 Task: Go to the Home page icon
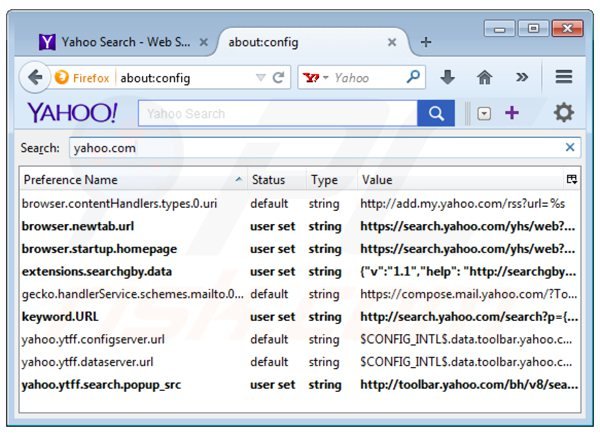coord(484,78)
